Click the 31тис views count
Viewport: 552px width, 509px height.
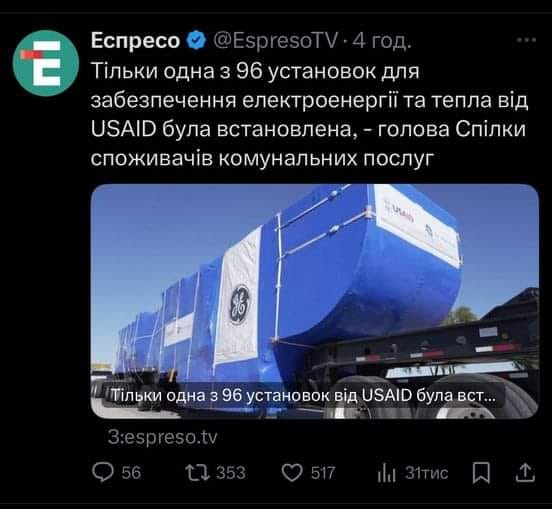tap(426, 472)
